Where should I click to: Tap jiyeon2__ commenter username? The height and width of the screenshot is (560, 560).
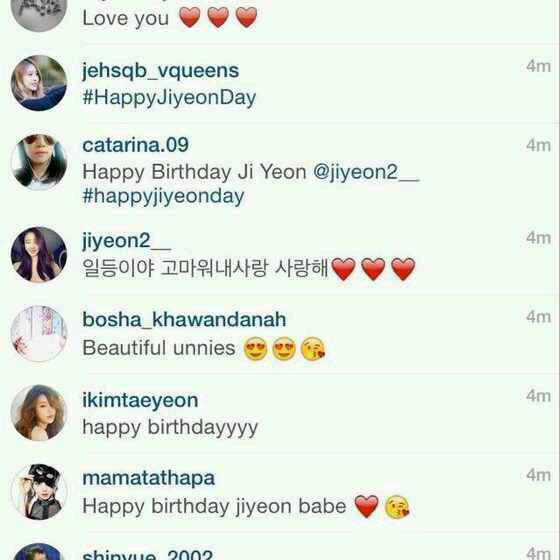point(127,240)
